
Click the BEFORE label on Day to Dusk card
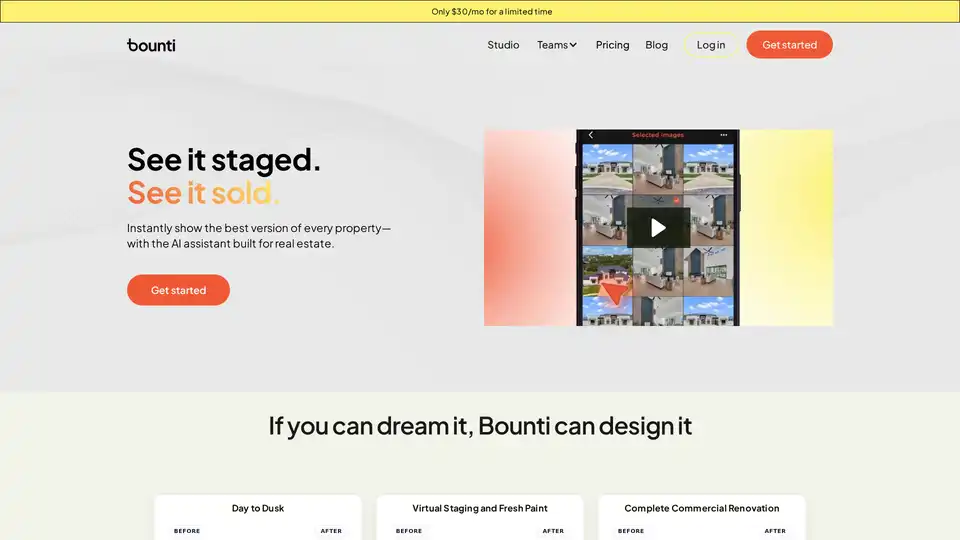(187, 531)
